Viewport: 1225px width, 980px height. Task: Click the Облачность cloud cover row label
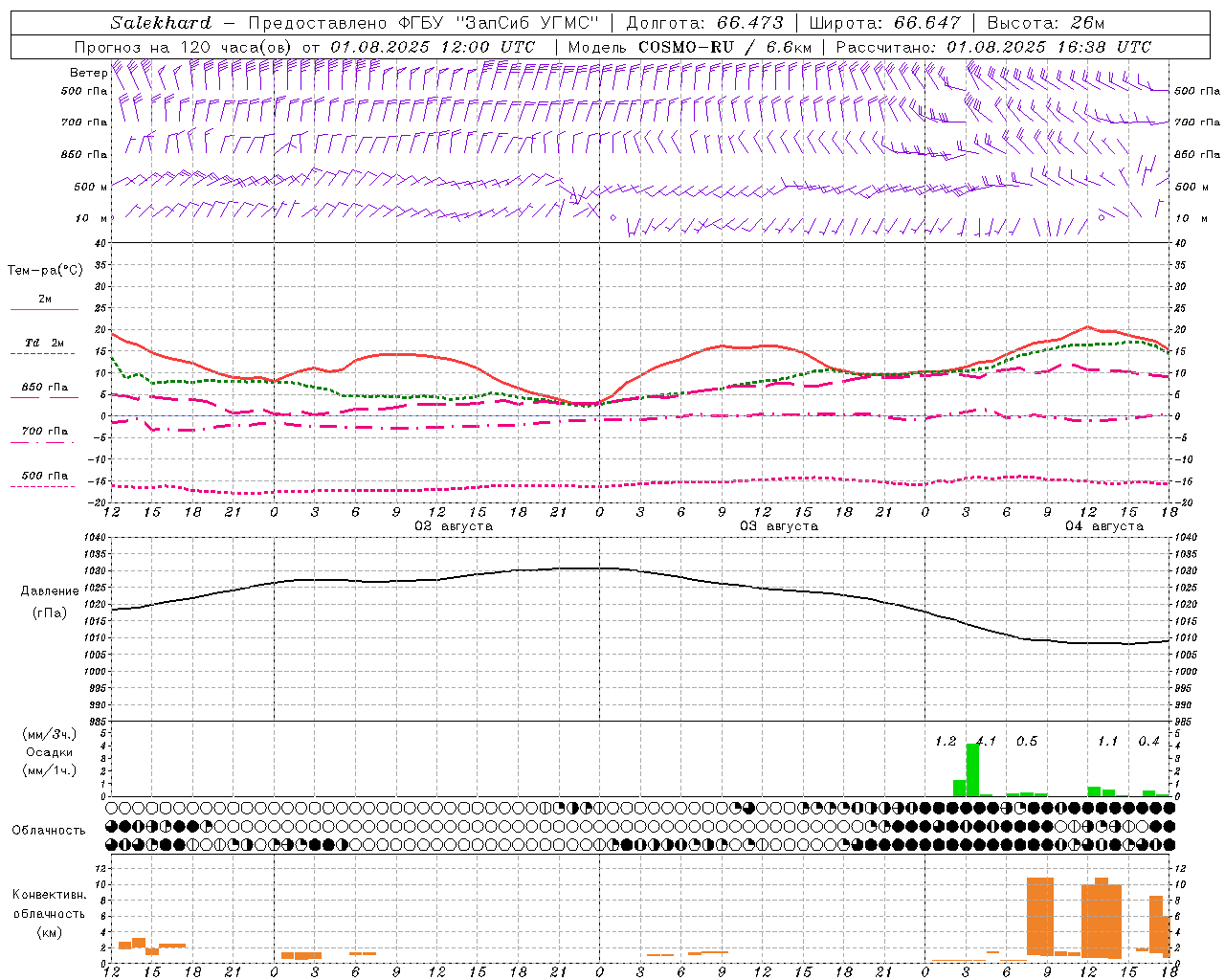(49, 830)
